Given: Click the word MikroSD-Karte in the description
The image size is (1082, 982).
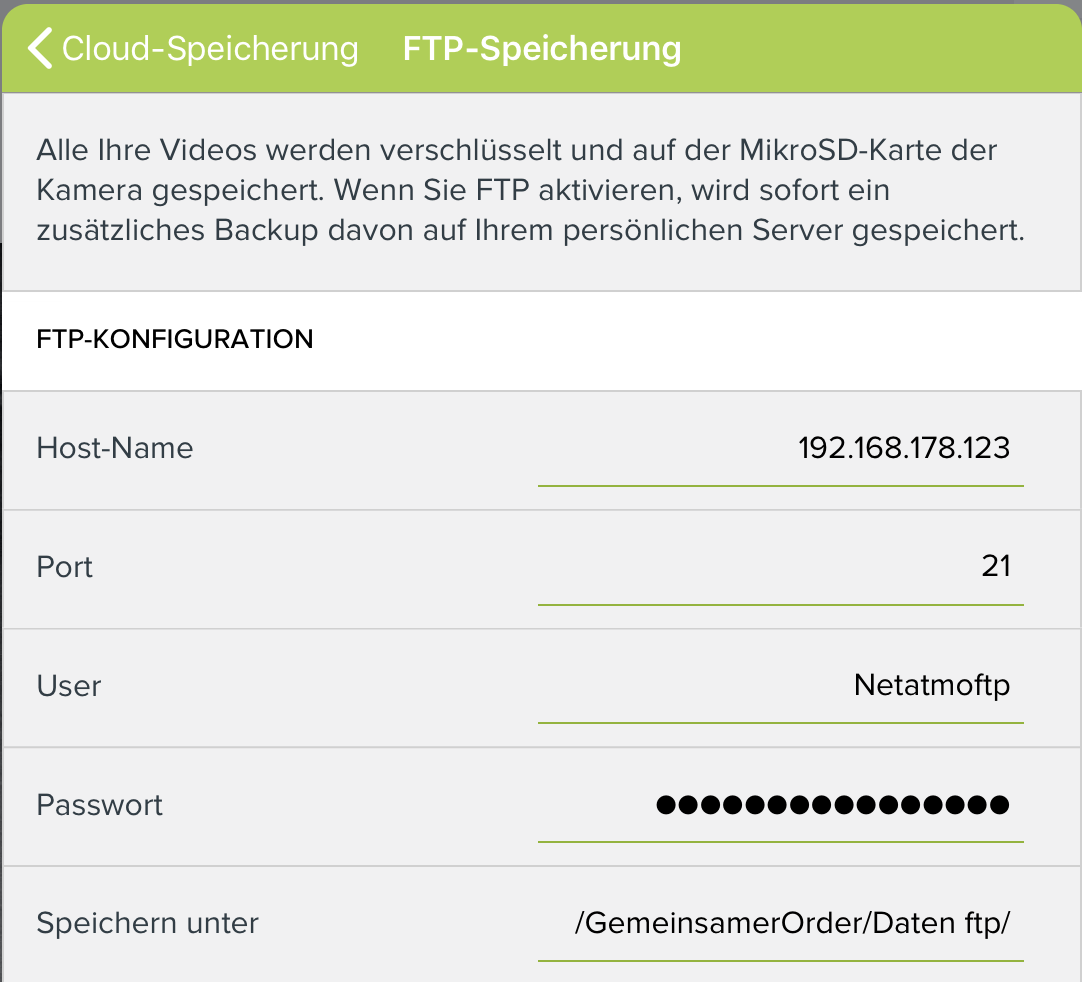Looking at the screenshot, I should pyautogui.click(x=840, y=150).
